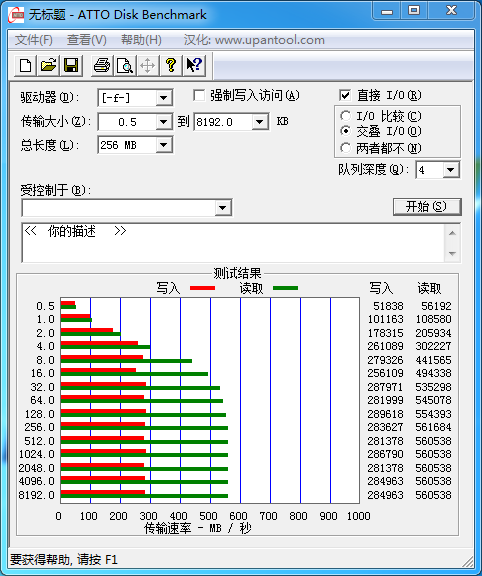
Task: Click the 汉化: www.upantool.com menu entry
Action: point(254,40)
